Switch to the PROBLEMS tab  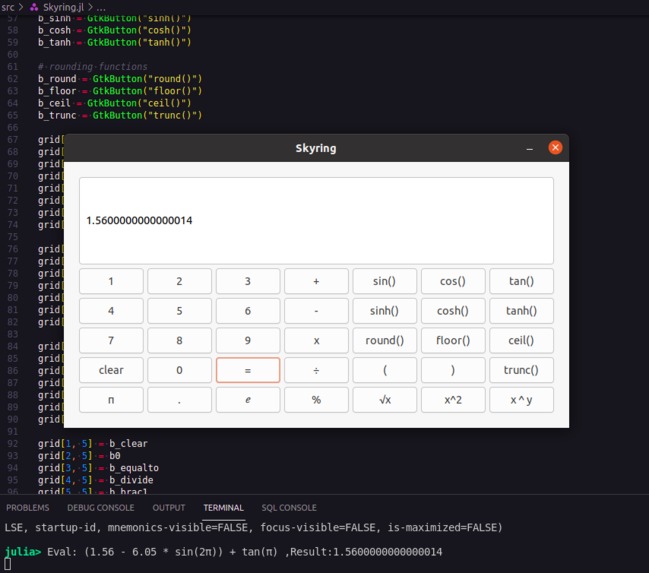pos(28,508)
